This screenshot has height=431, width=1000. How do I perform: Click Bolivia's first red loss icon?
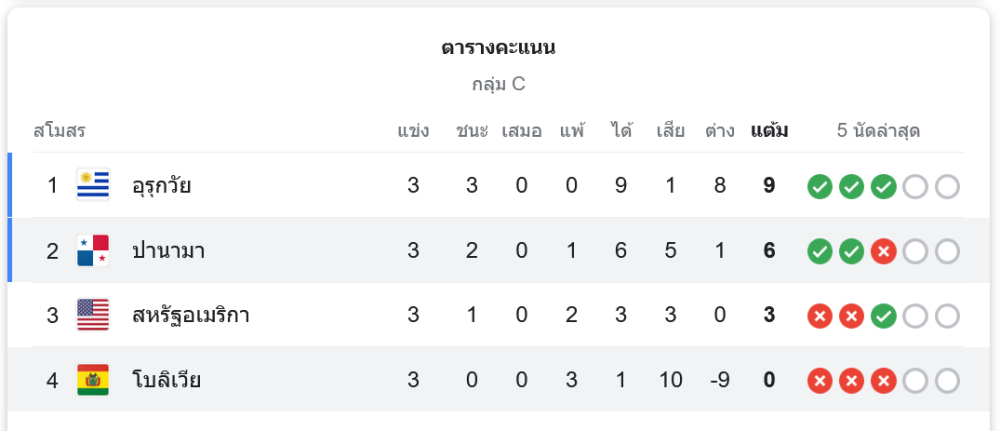820,381
